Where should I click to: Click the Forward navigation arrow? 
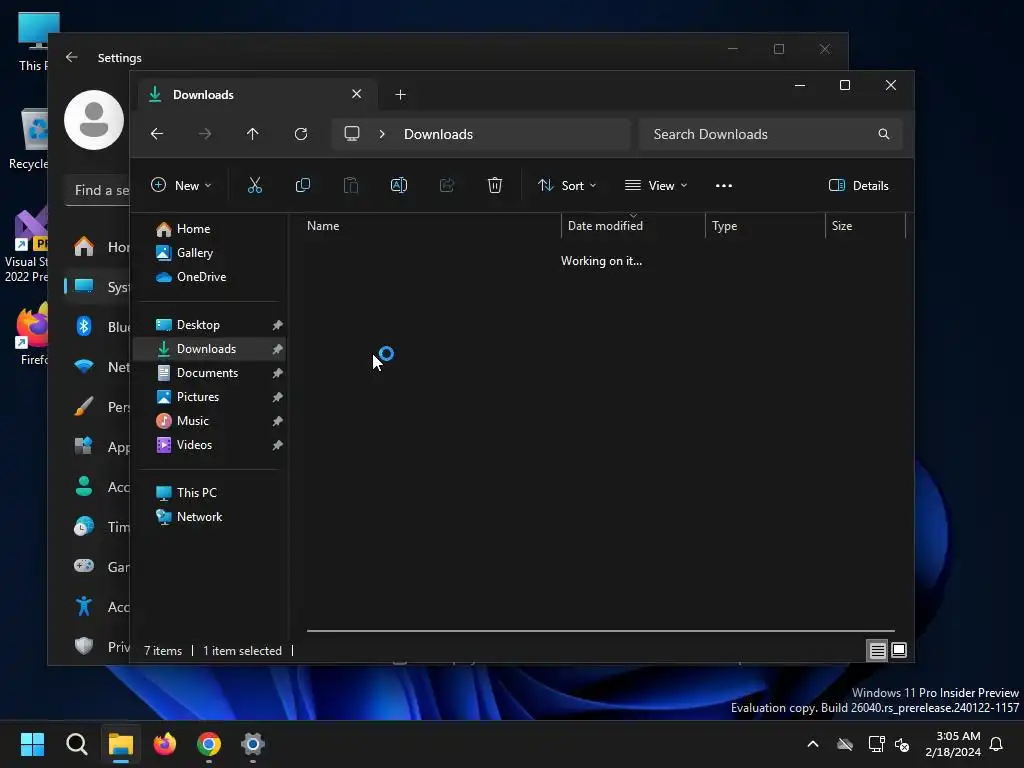click(205, 134)
